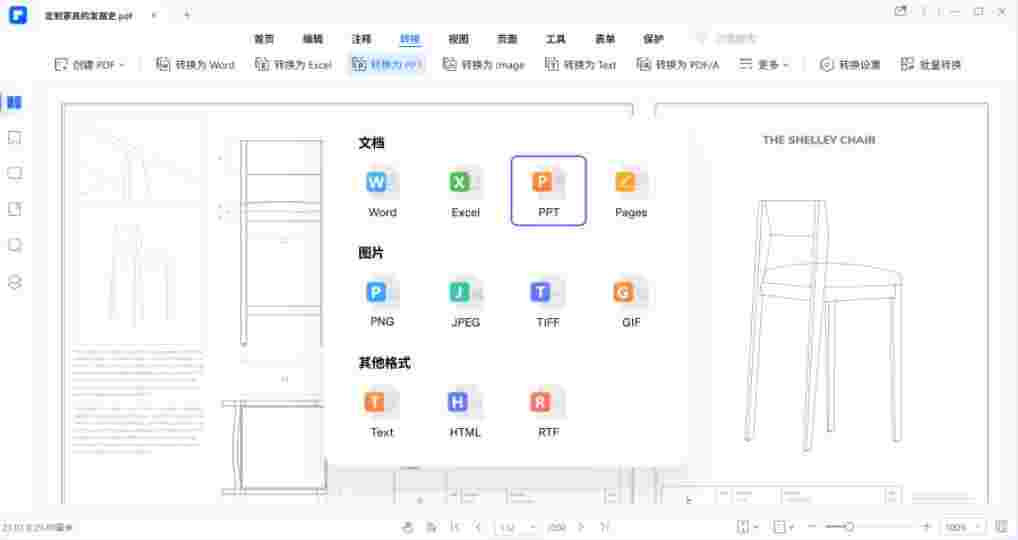Click 转换为 PPT button
Image resolution: width=1018 pixels, height=540 pixels.
388,64
